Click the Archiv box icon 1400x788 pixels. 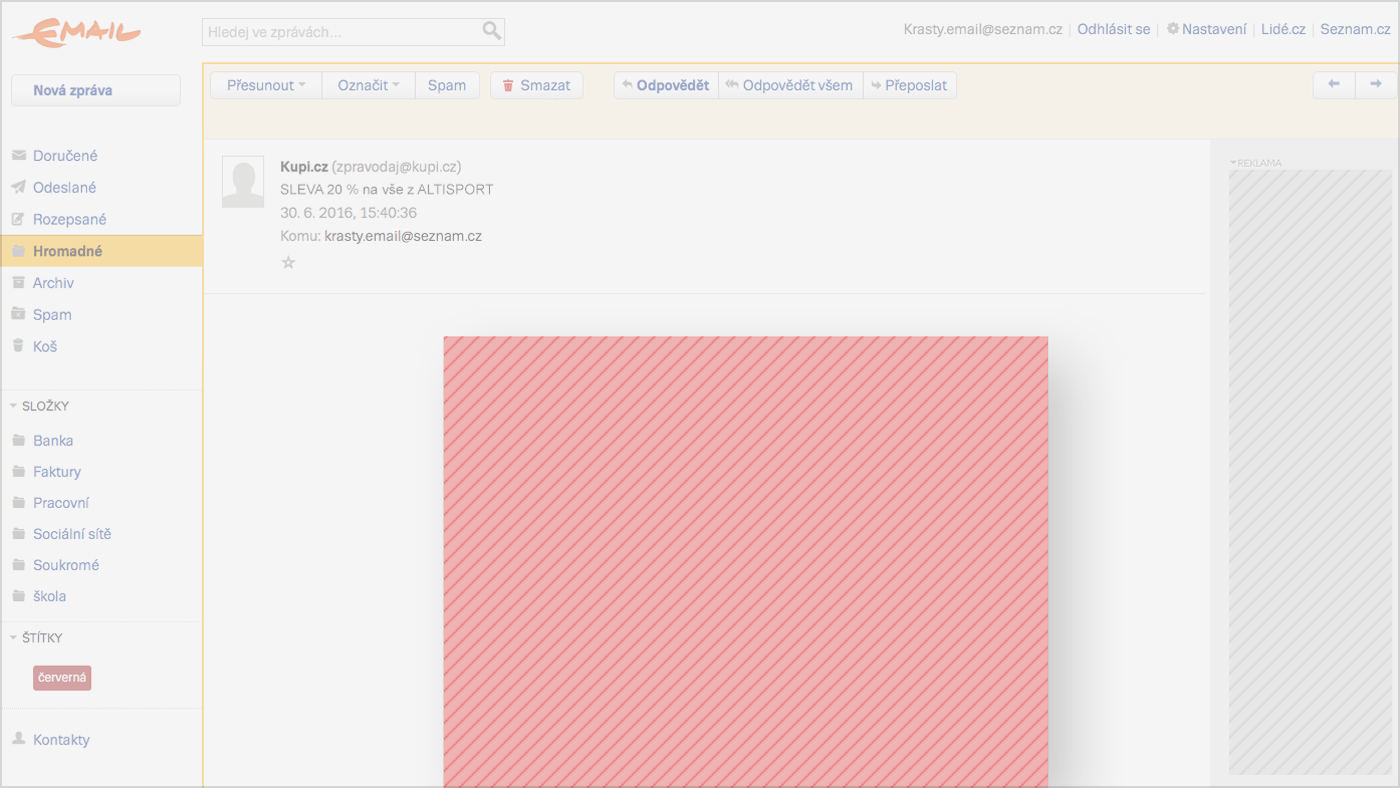[x=18, y=283]
